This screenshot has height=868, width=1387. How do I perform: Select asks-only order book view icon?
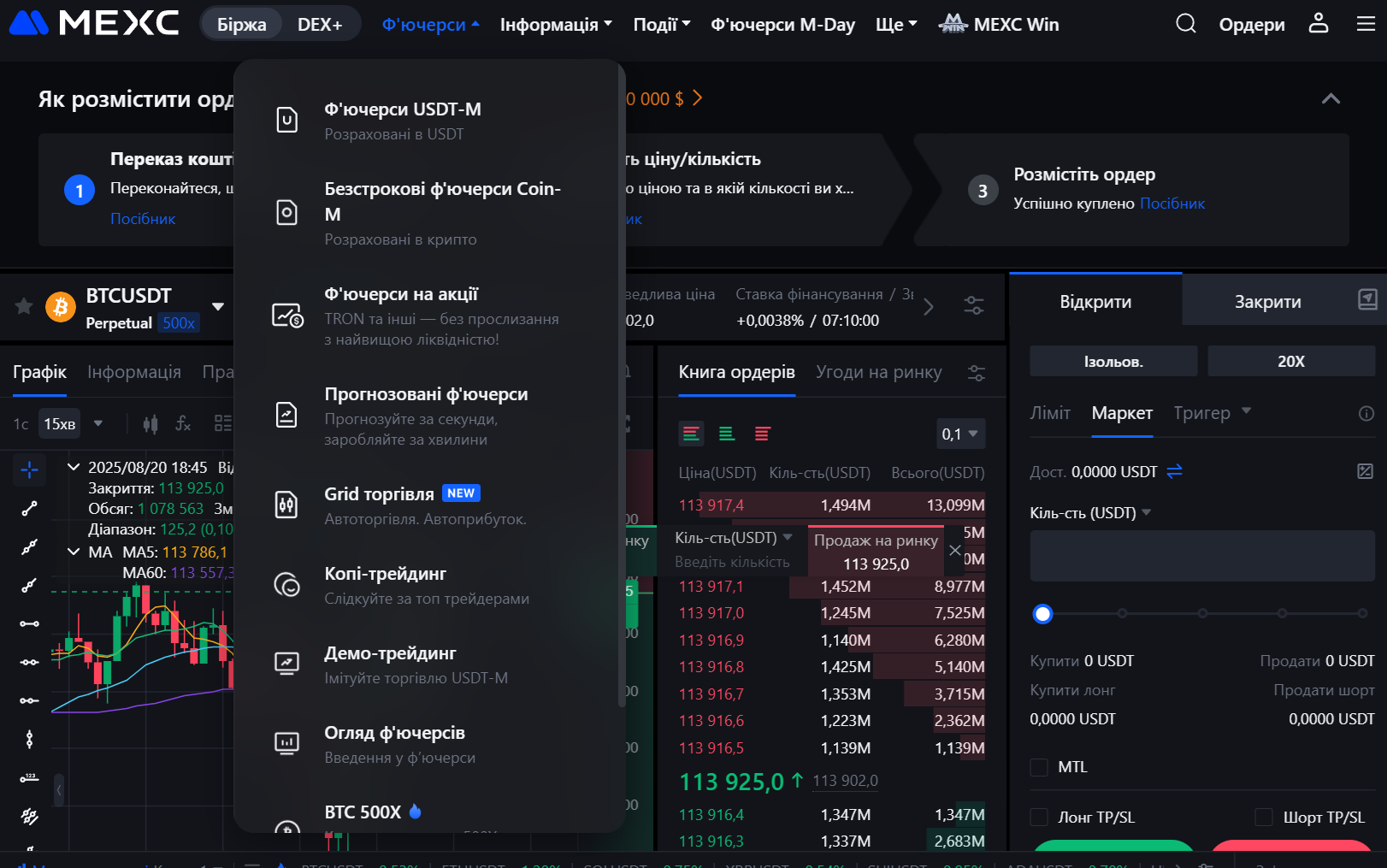(x=763, y=434)
